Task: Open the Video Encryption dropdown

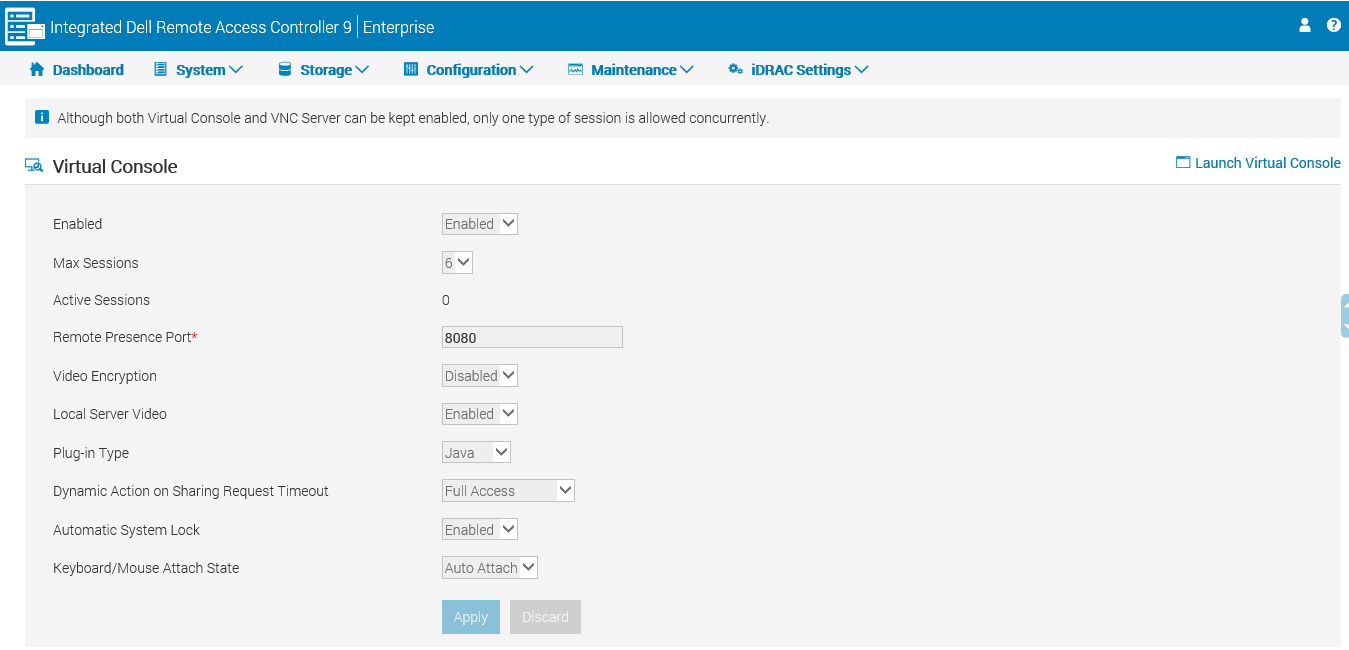Action: pyautogui.click(x=479, y=375)
